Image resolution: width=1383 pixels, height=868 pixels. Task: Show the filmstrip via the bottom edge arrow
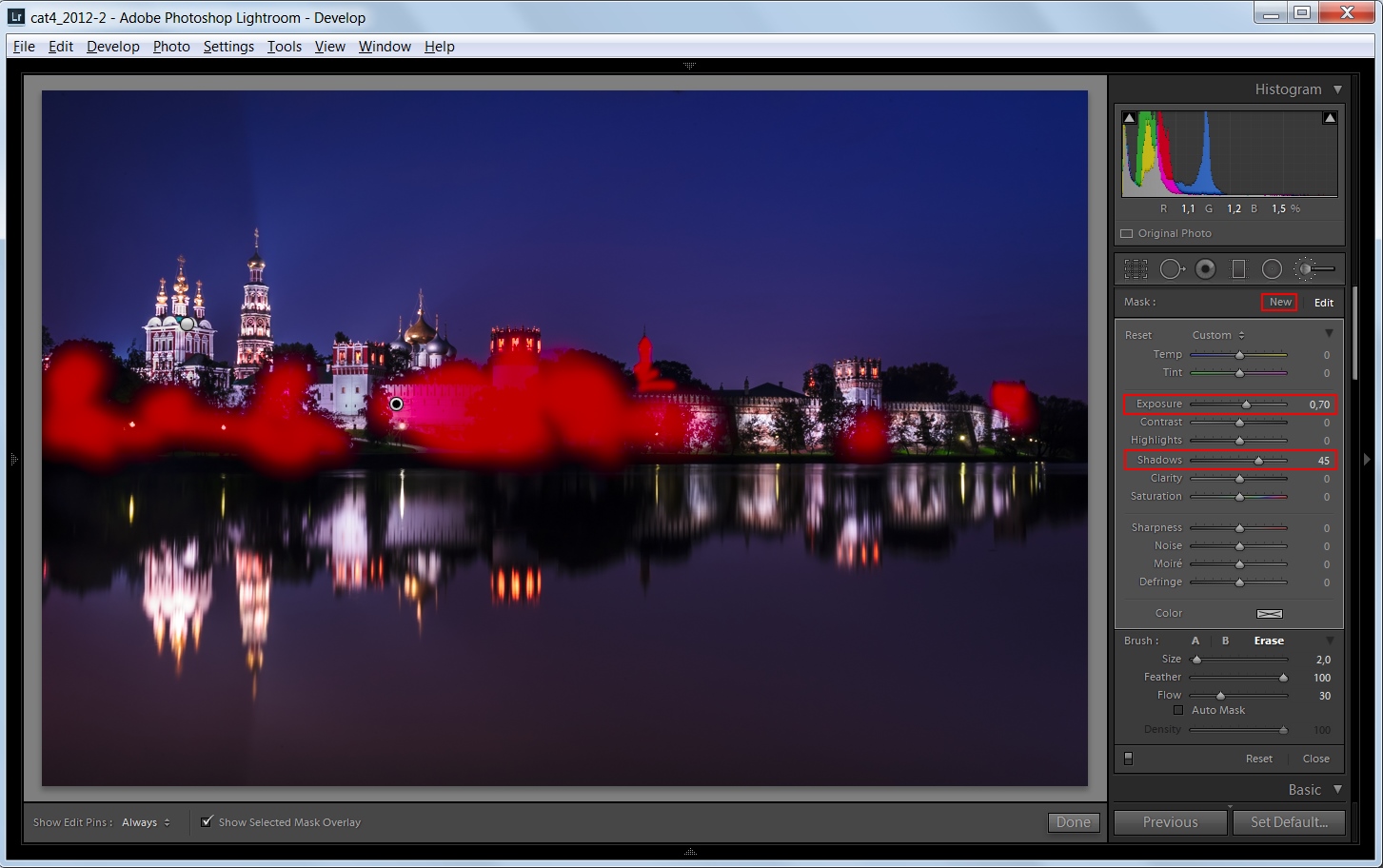690,852
